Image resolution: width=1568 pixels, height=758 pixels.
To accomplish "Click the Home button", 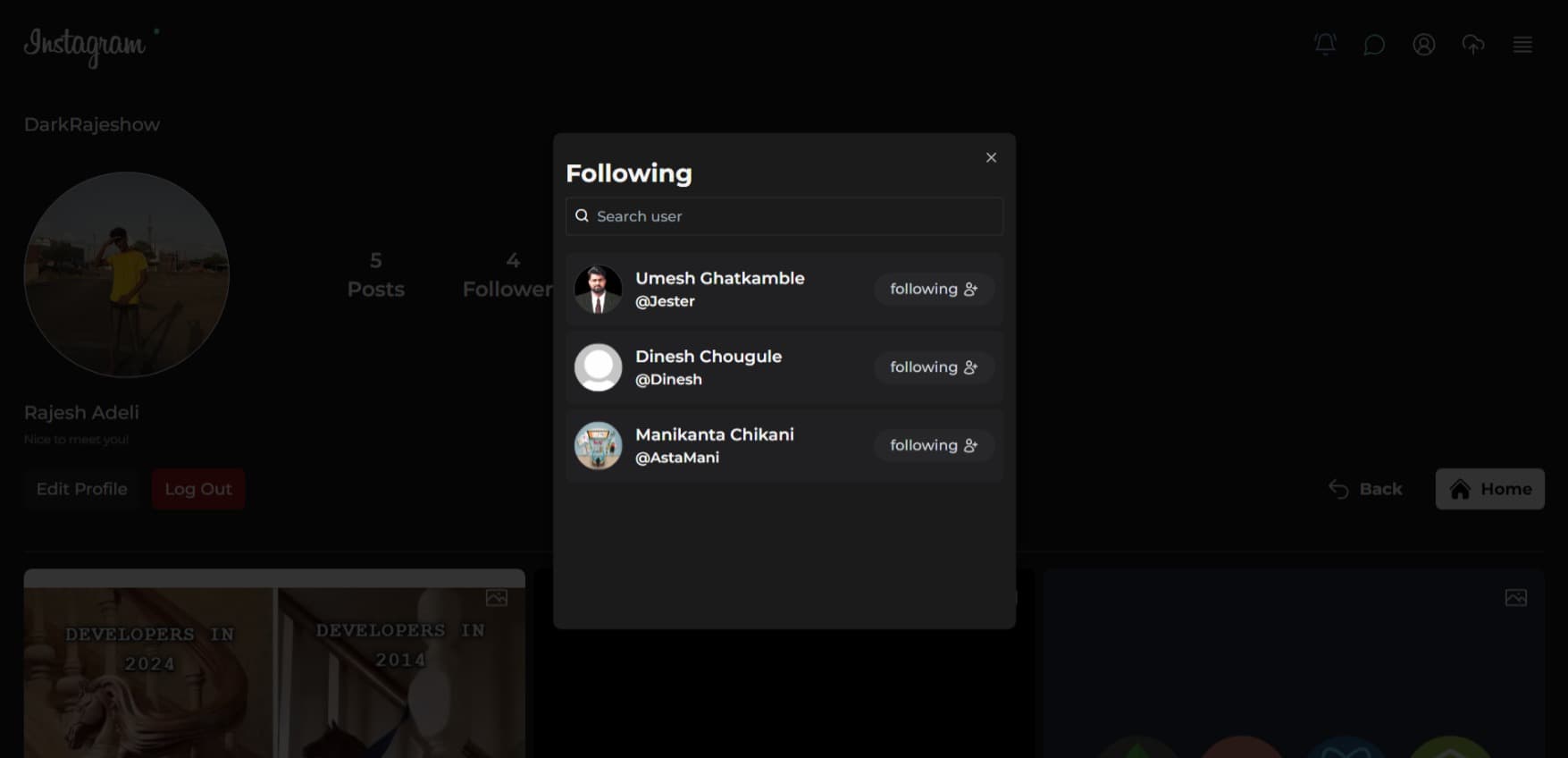I will (x=1489, y=489).
